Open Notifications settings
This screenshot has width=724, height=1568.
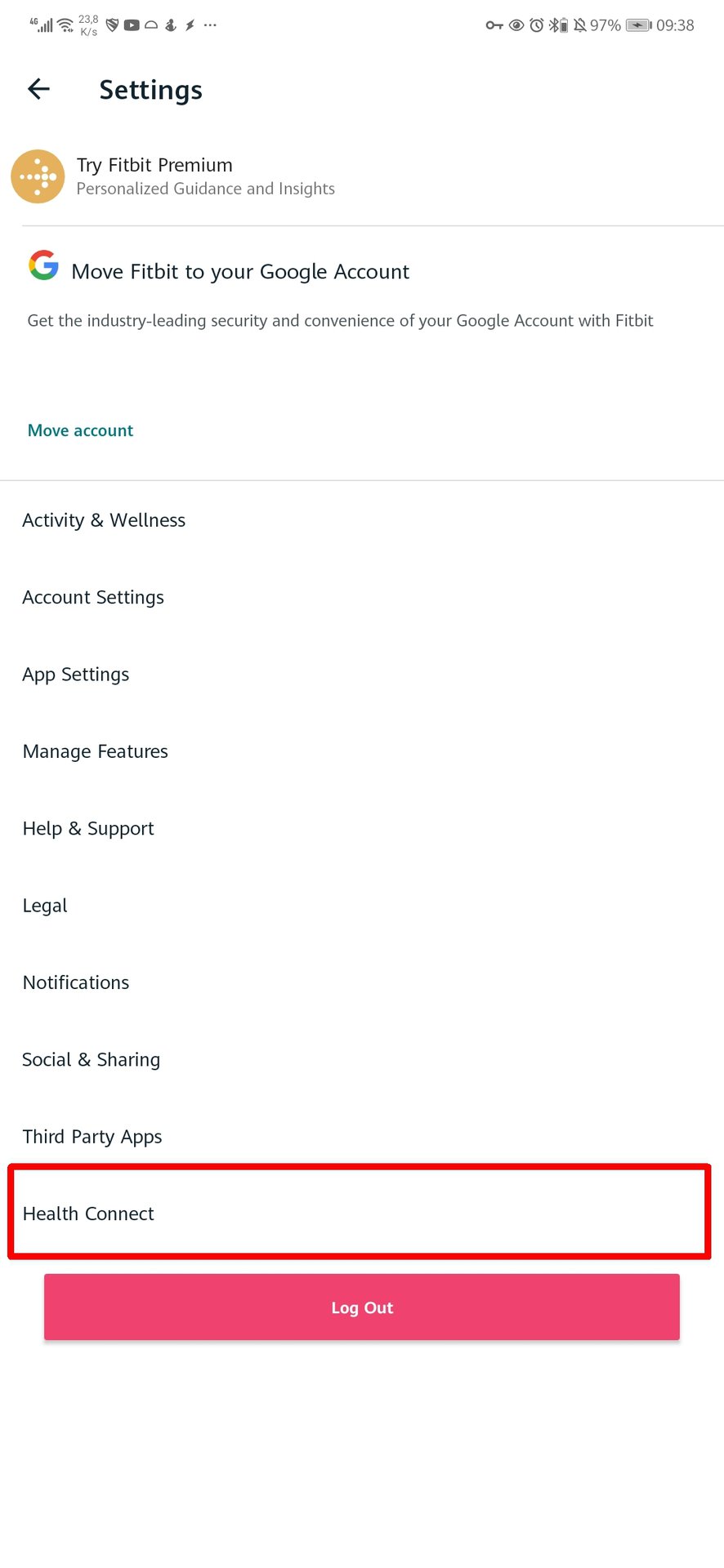click(76, 982)
